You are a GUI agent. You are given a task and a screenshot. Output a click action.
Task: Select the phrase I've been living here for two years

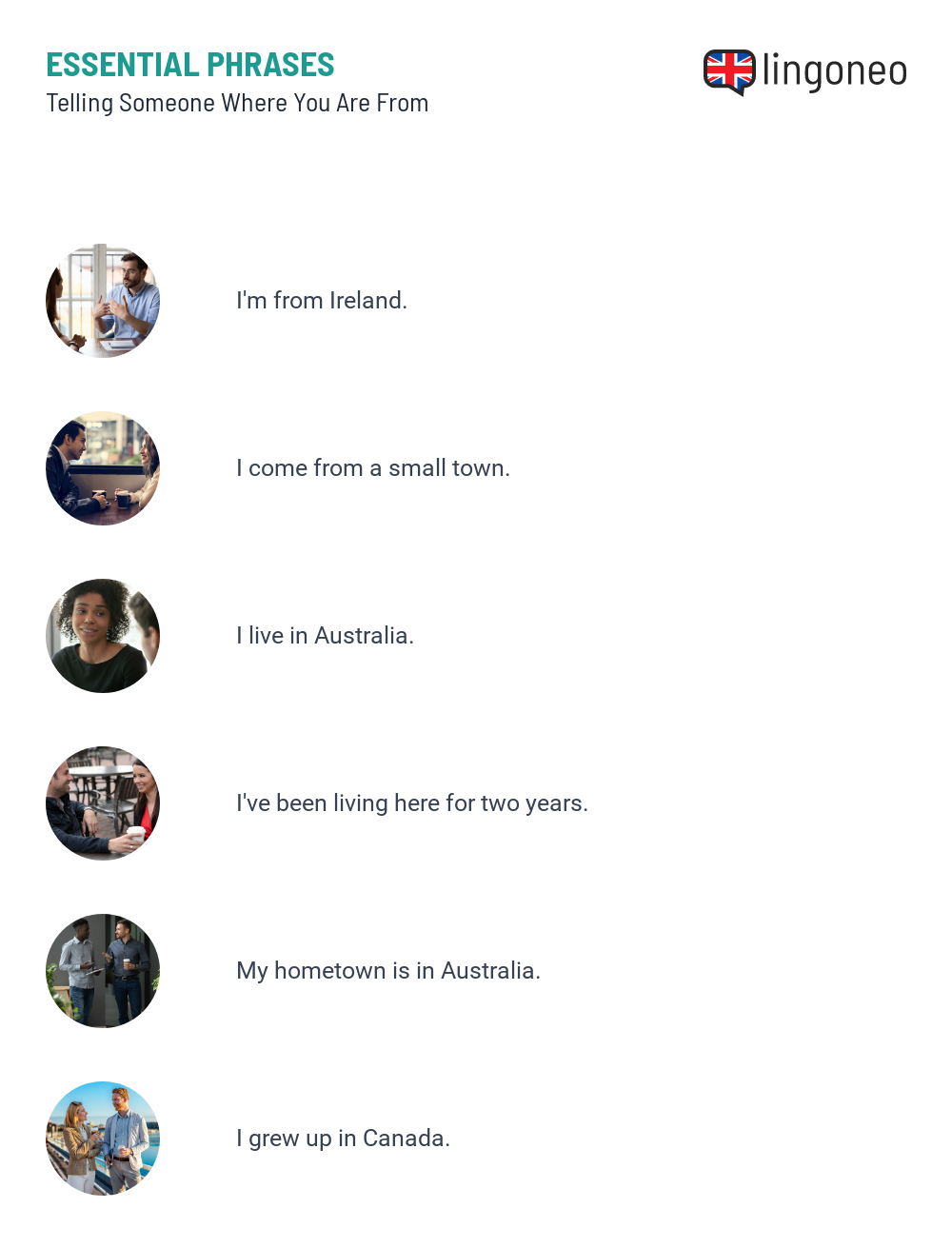click(x=412, y=803)
